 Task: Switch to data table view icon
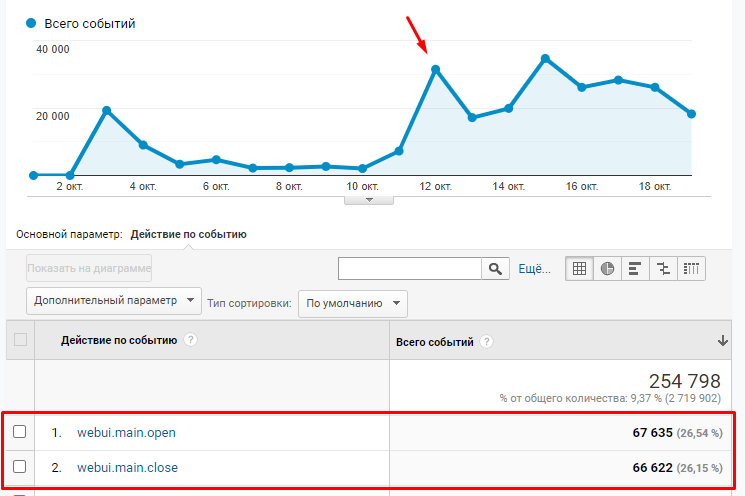579,269
